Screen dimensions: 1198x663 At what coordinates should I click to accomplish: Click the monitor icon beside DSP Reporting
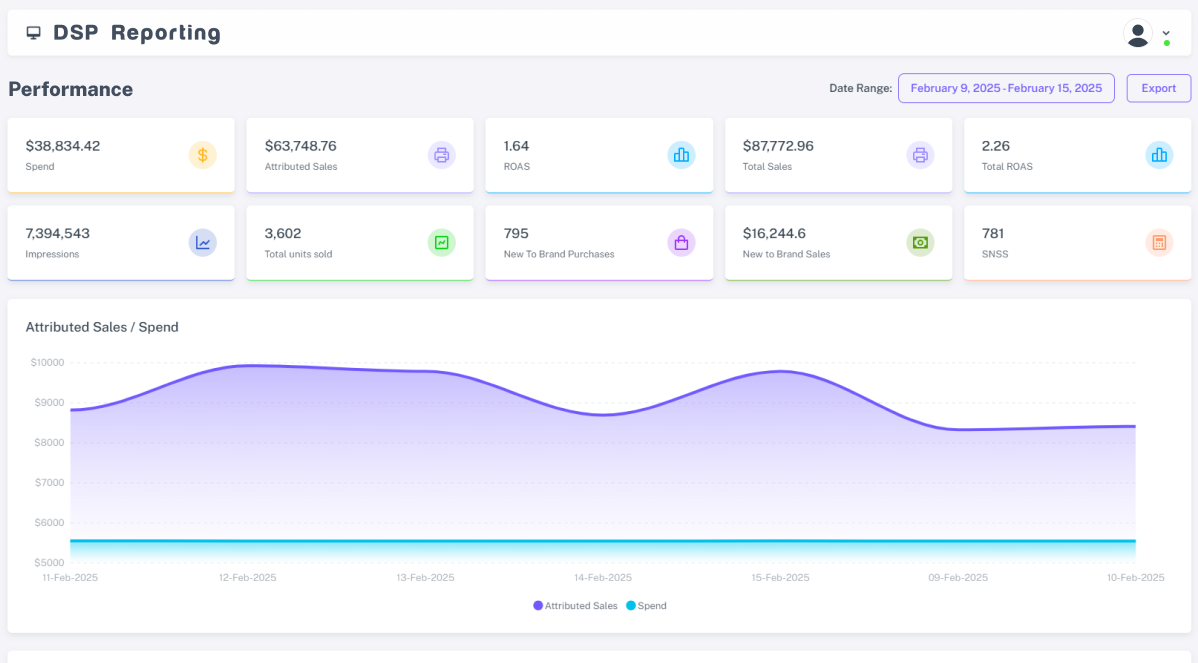(x=34, y=33)
